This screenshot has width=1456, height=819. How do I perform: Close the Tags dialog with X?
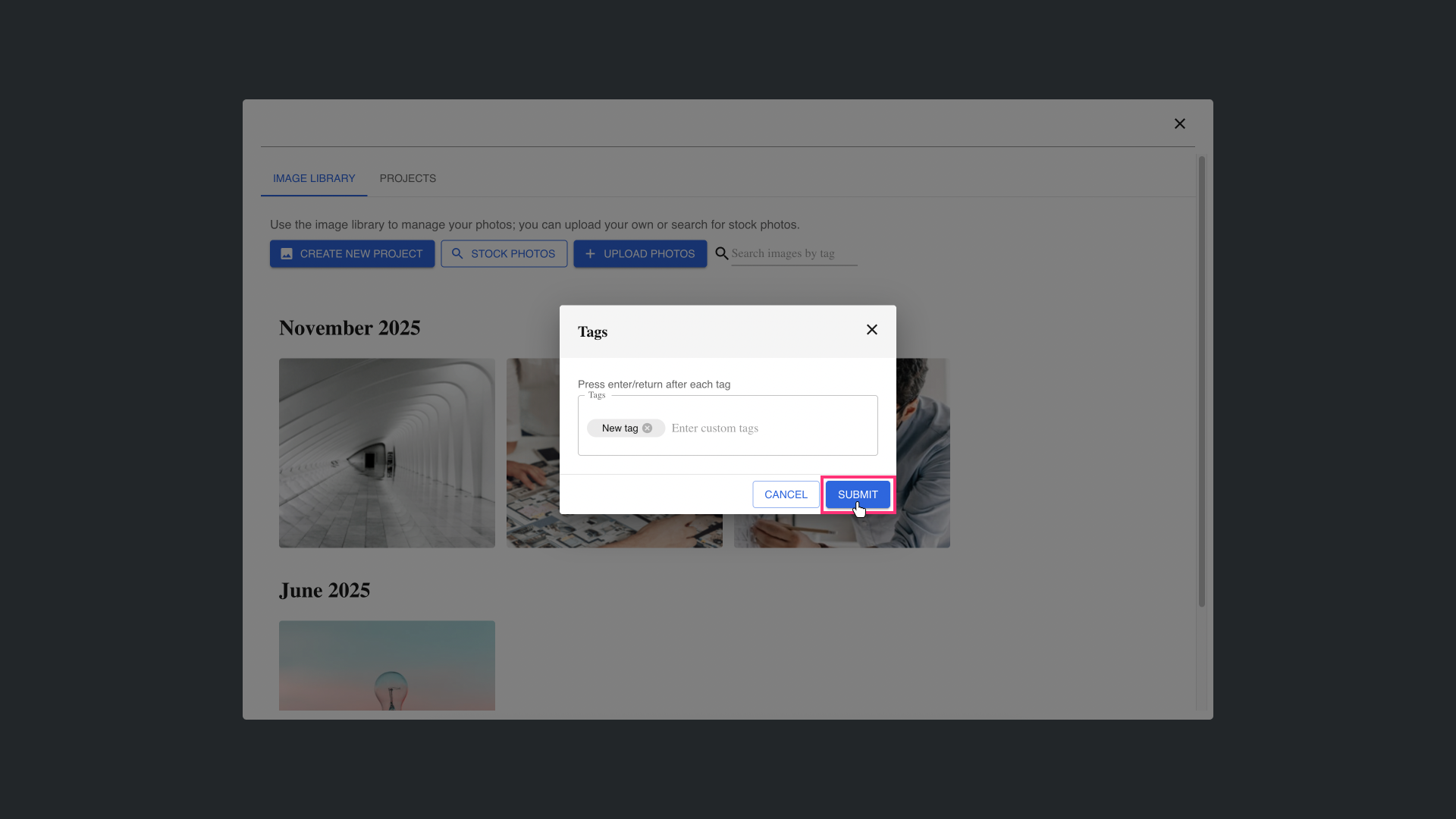871,330
